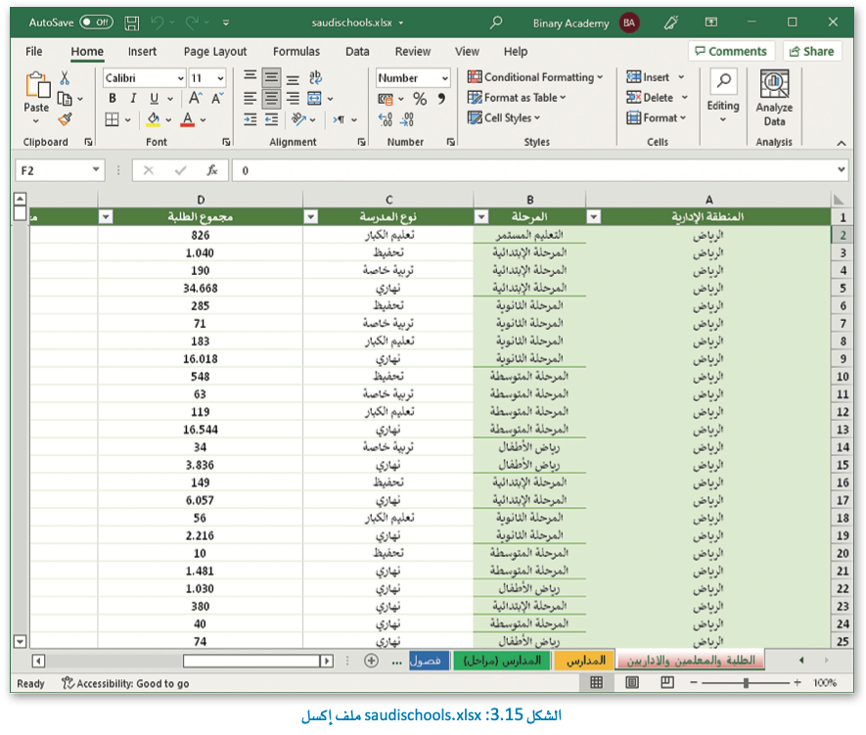Toggle Underline formatting
Viewport: 866px width, 735px height.
(154, 98)
